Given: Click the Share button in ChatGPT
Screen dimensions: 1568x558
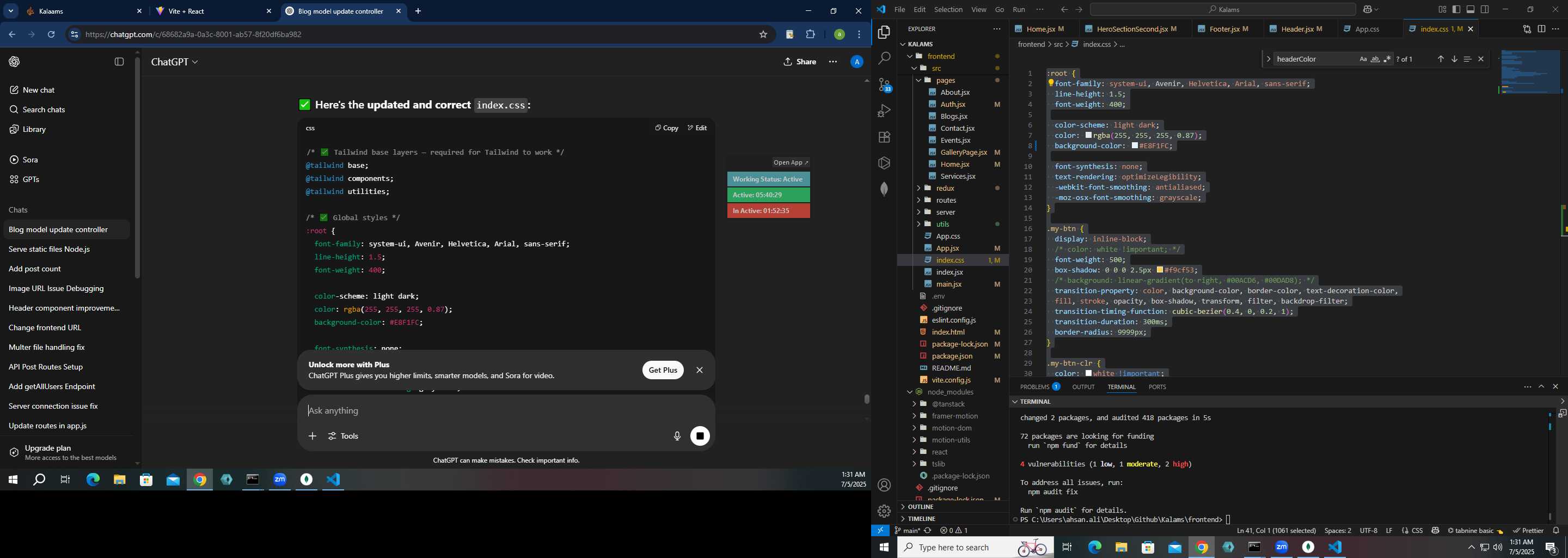Looking at the screenshot, I should pos(800,62).
